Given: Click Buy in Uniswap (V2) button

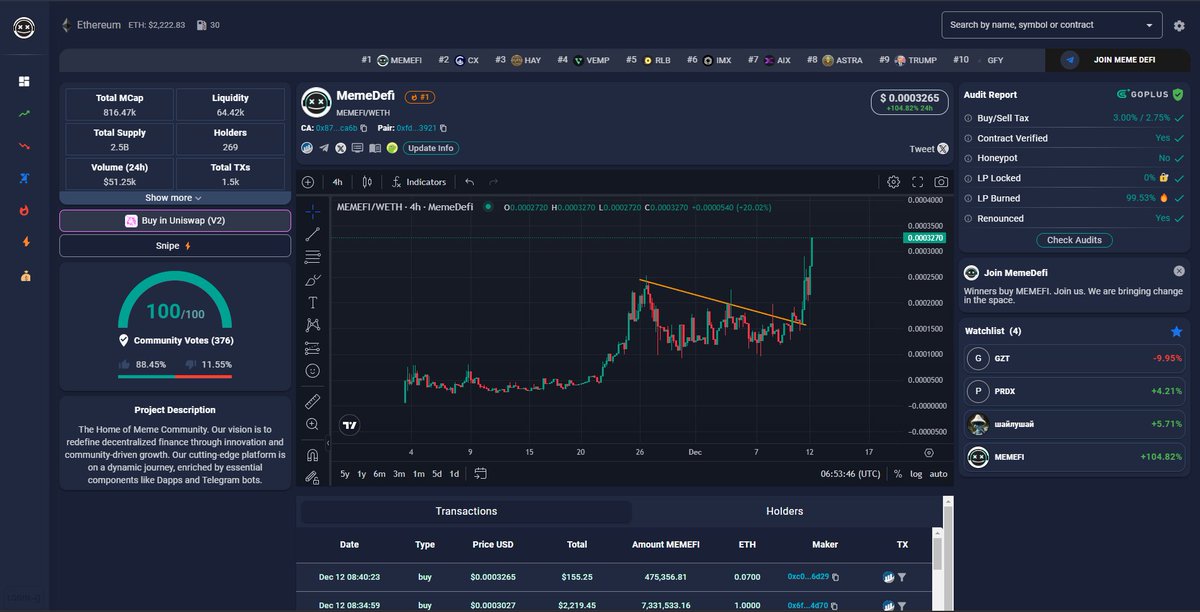Looking at the screenshot, I should tap(175, 221).
